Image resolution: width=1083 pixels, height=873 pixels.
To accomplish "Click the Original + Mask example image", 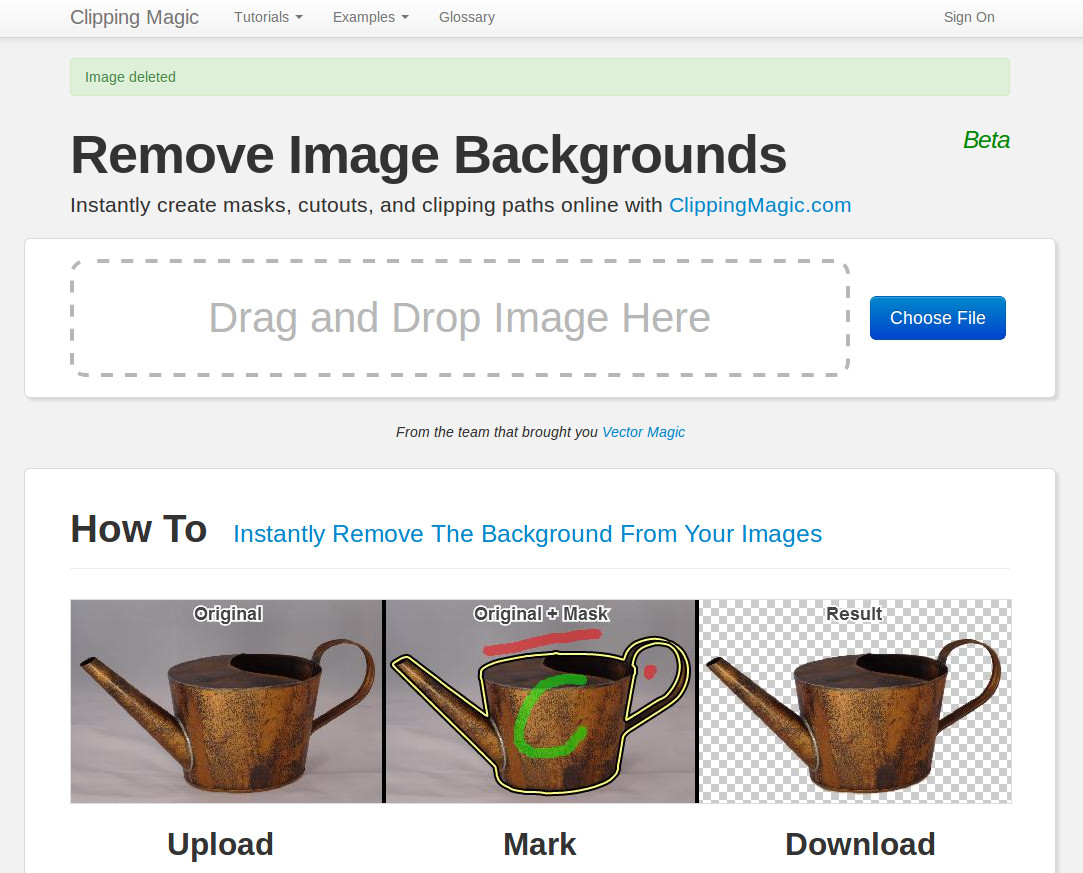I will 541,701.
